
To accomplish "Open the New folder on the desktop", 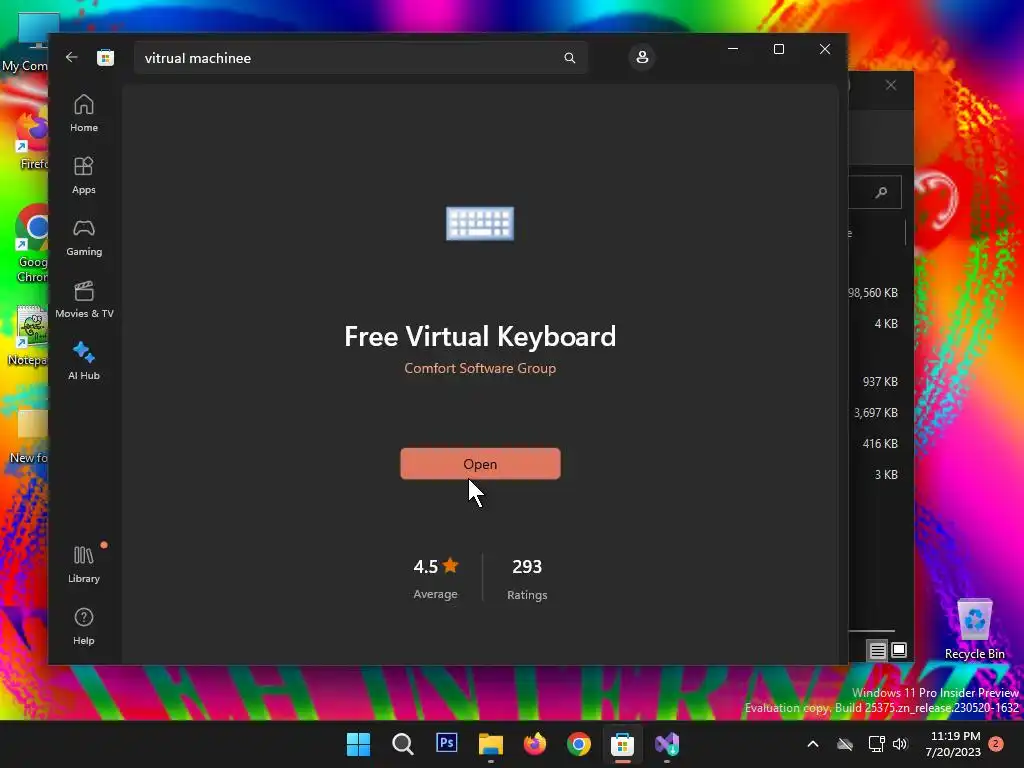I will coord(29,436).
